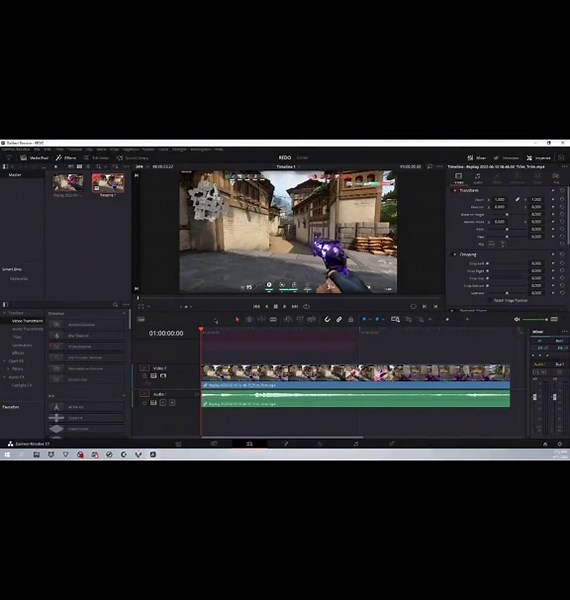Image resolution: width=570 pixels, height=600 pixels.
Task: Expand Audio FX in effects tree
Action: [4, 377]
